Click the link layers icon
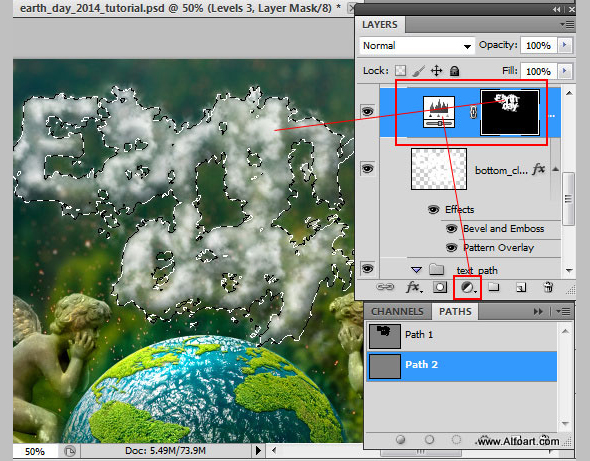Viewport: 590px width, 461px height. [x=385, y=288]
